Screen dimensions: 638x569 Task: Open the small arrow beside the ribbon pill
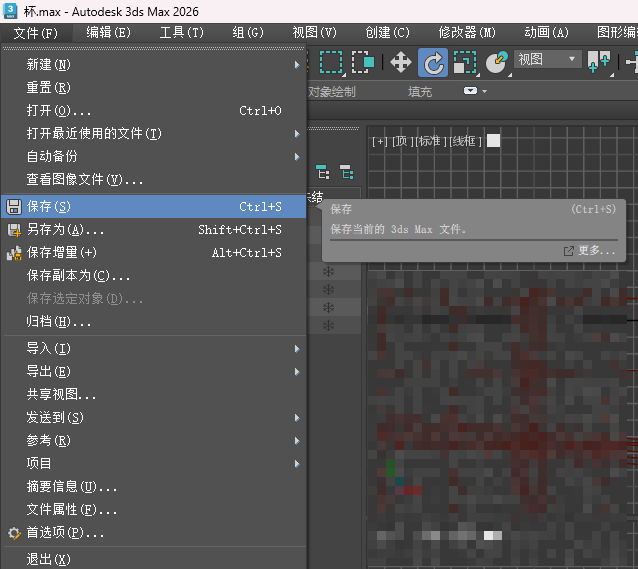484,91
